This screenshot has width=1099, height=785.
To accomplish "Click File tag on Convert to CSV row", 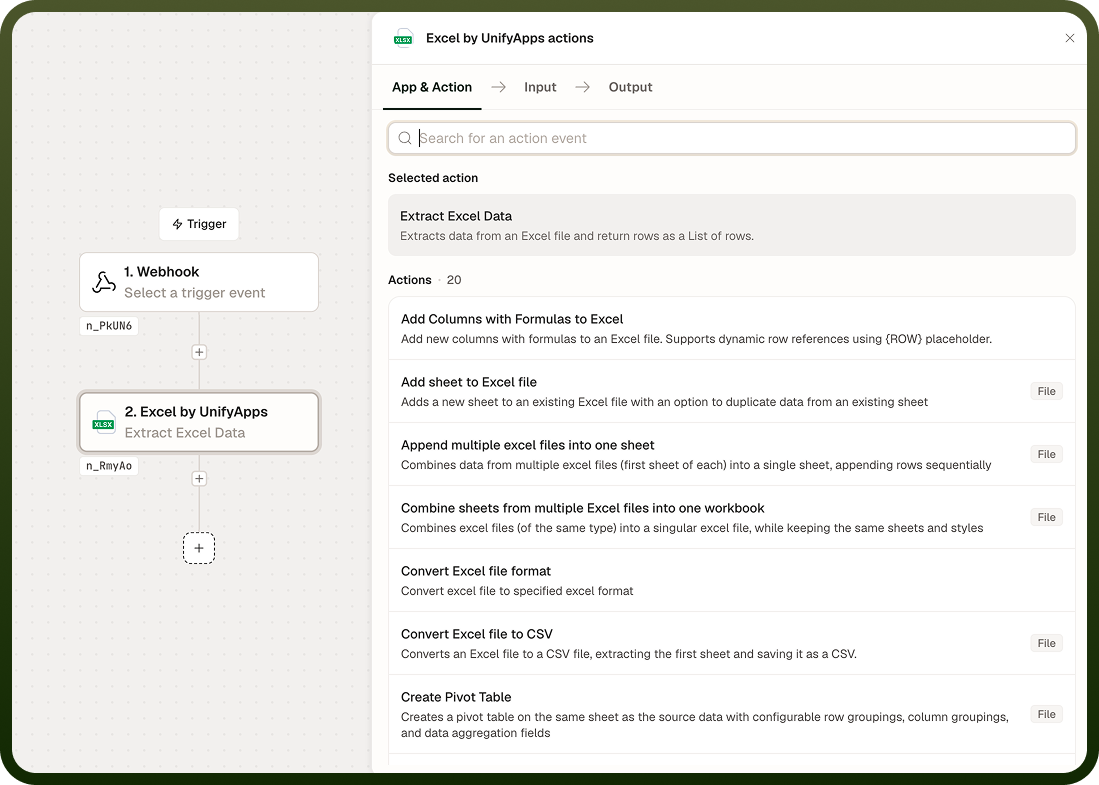I will 1046,643.
